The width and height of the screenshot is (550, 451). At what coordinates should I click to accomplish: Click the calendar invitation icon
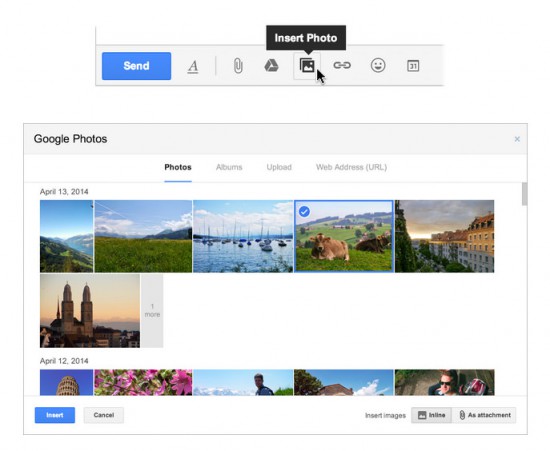coord(413,66)
